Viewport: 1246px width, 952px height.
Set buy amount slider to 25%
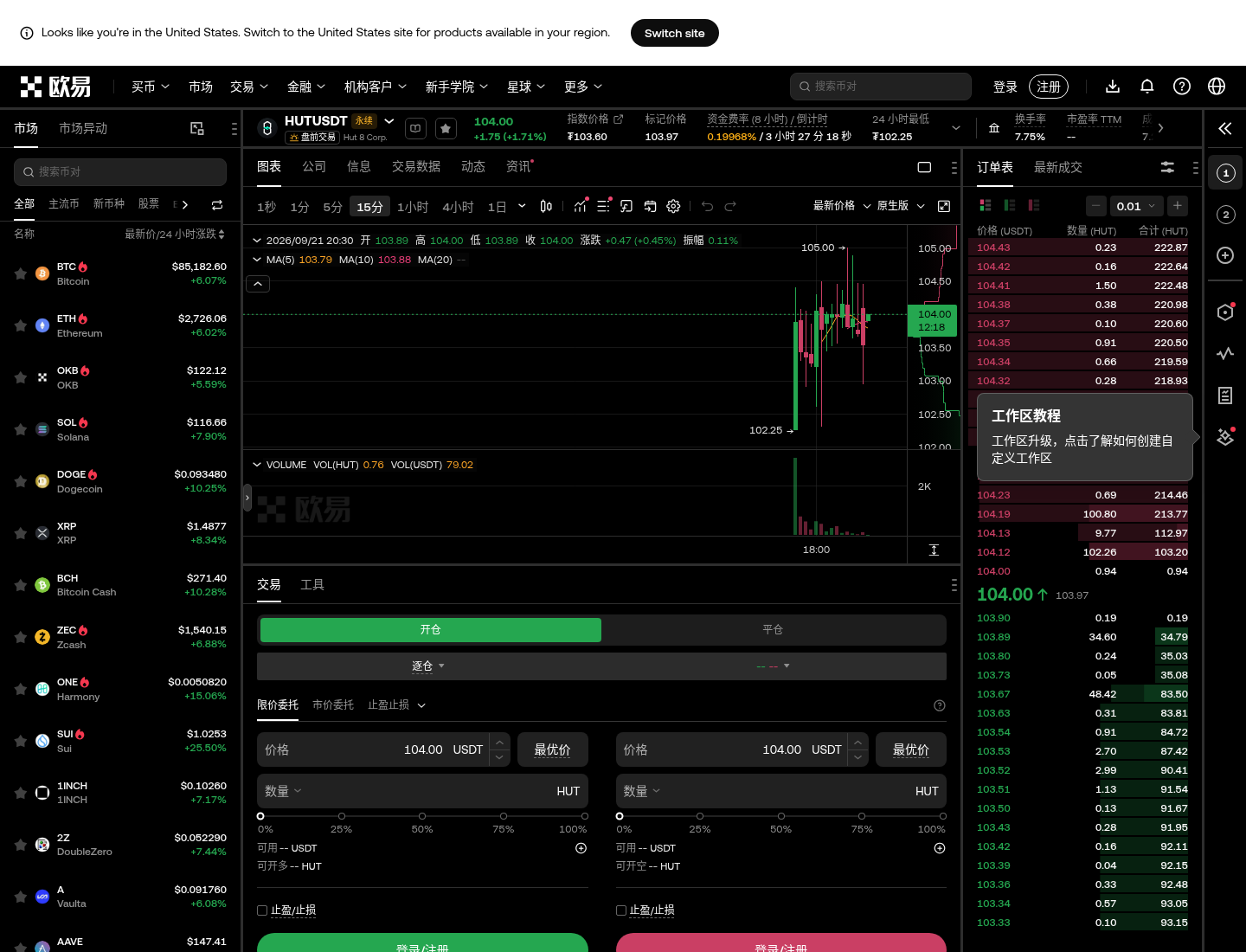click(342, 816)
